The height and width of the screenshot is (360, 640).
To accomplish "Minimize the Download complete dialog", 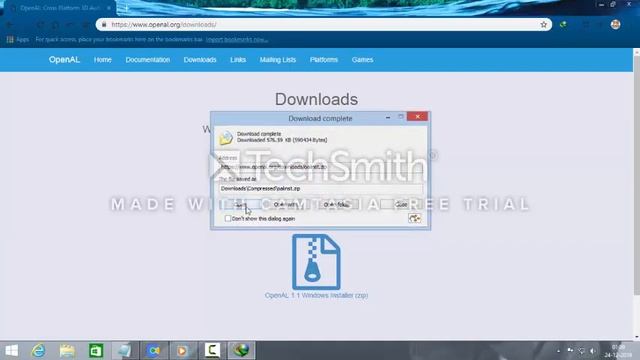I will coord(388,117).
